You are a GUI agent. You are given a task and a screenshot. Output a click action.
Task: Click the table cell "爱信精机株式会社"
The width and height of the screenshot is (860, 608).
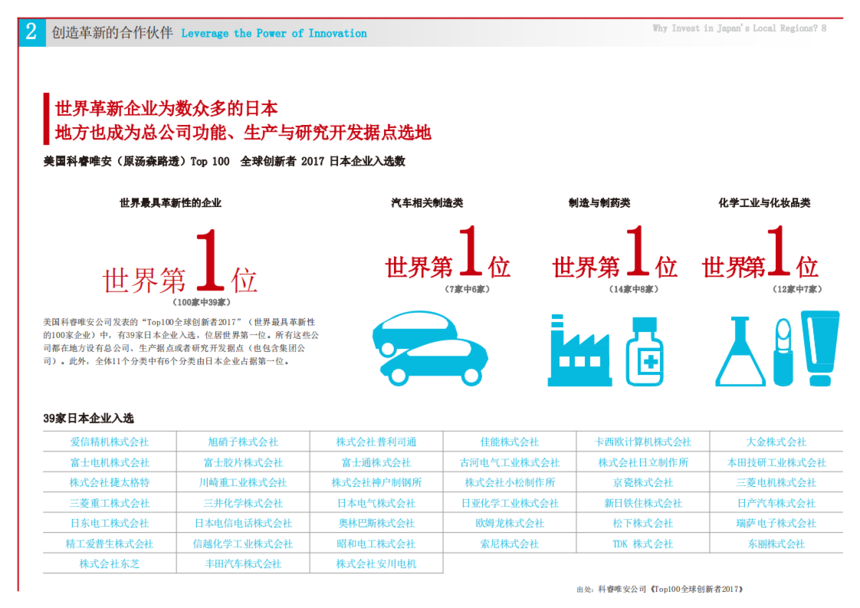coord(110,442)
